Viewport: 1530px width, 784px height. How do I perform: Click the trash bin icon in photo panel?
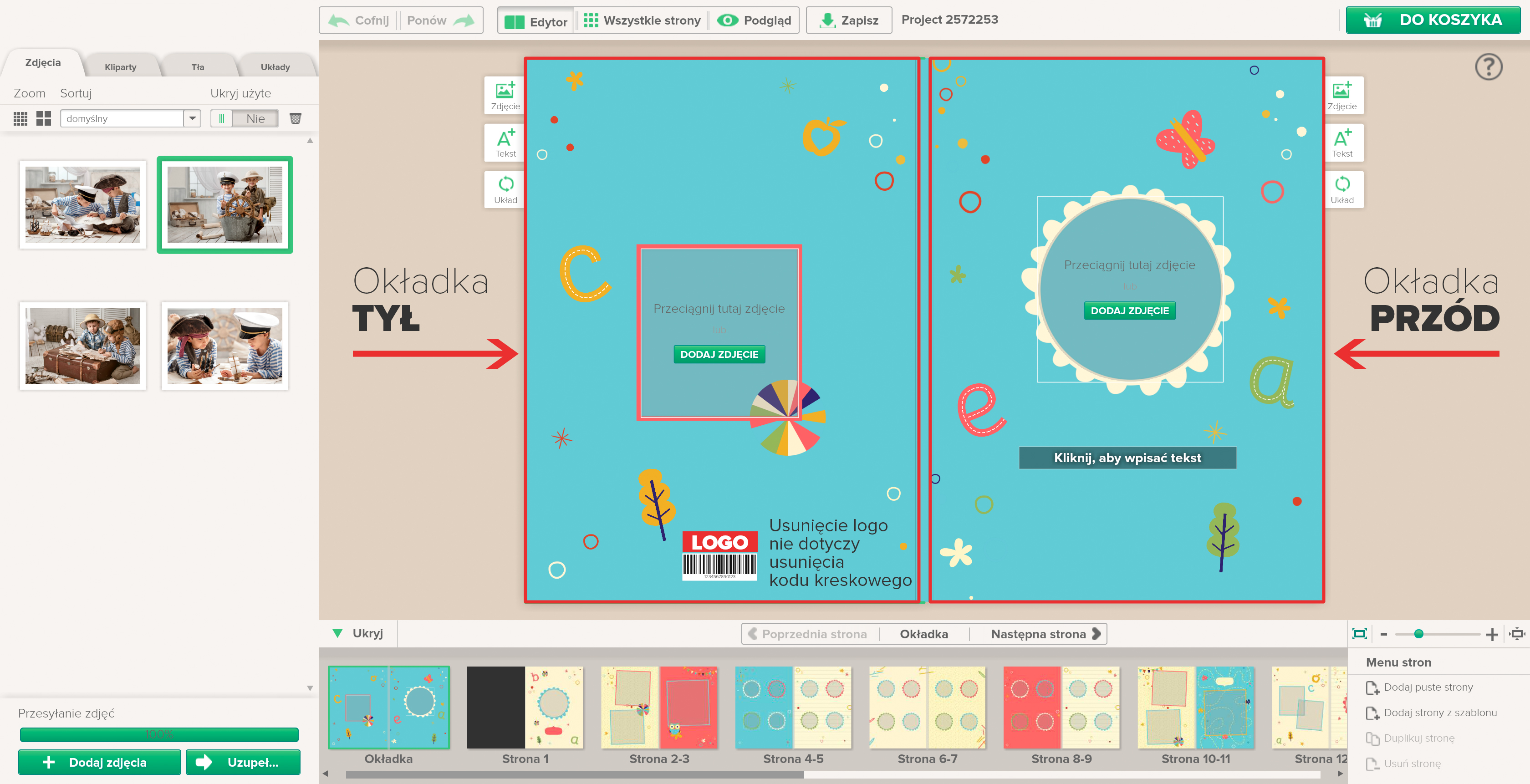[295, 118]
